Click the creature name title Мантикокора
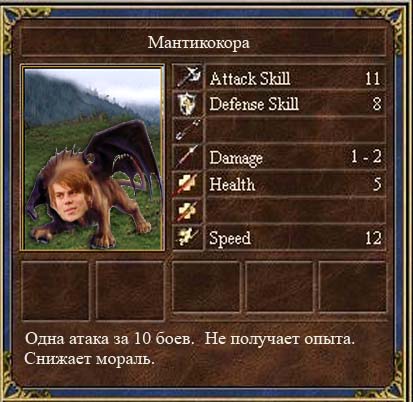Viewport: 413px width, 402px height. (x=199, y=43)
